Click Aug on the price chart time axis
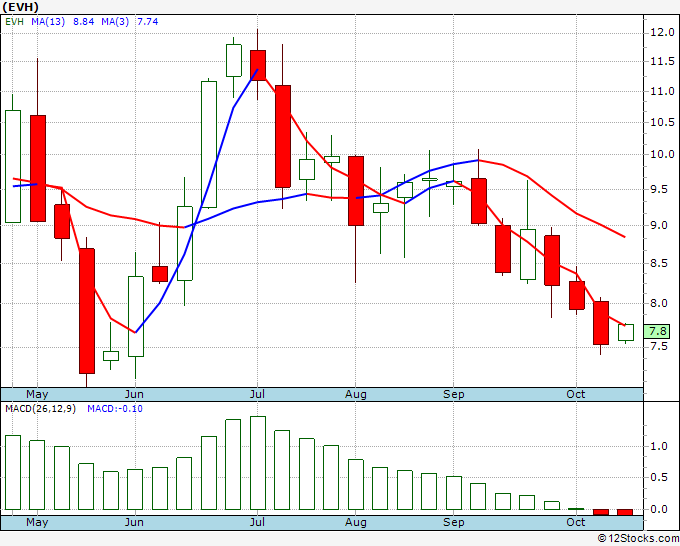This screenshot has height=546, width=680. (356, 394)
